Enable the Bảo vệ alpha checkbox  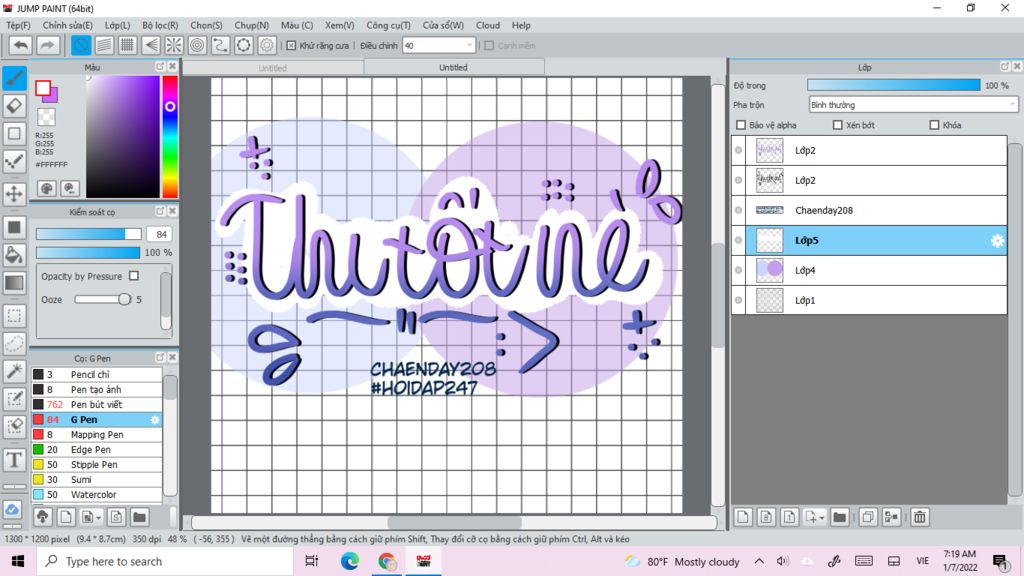(741, 125)
